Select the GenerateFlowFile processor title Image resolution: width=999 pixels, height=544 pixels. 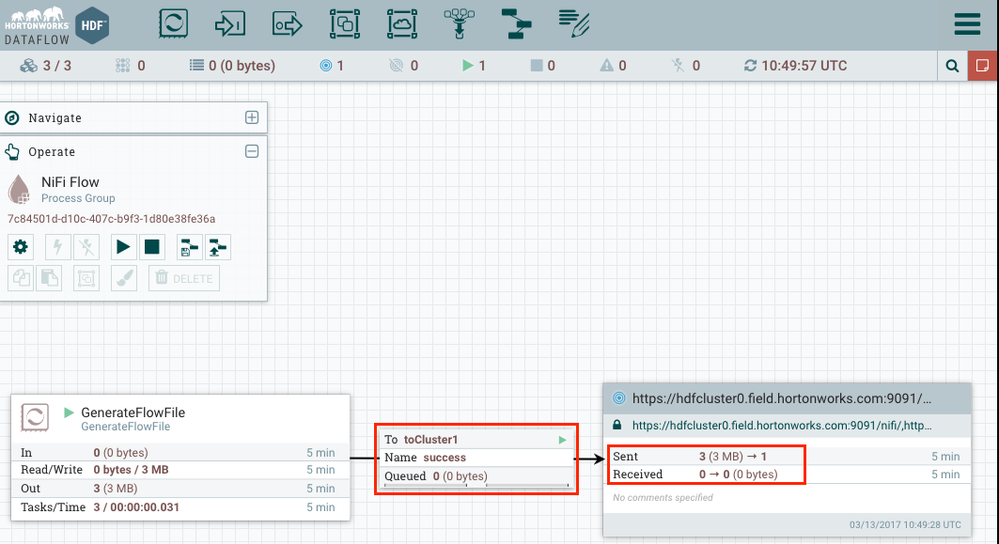point(133,412)
